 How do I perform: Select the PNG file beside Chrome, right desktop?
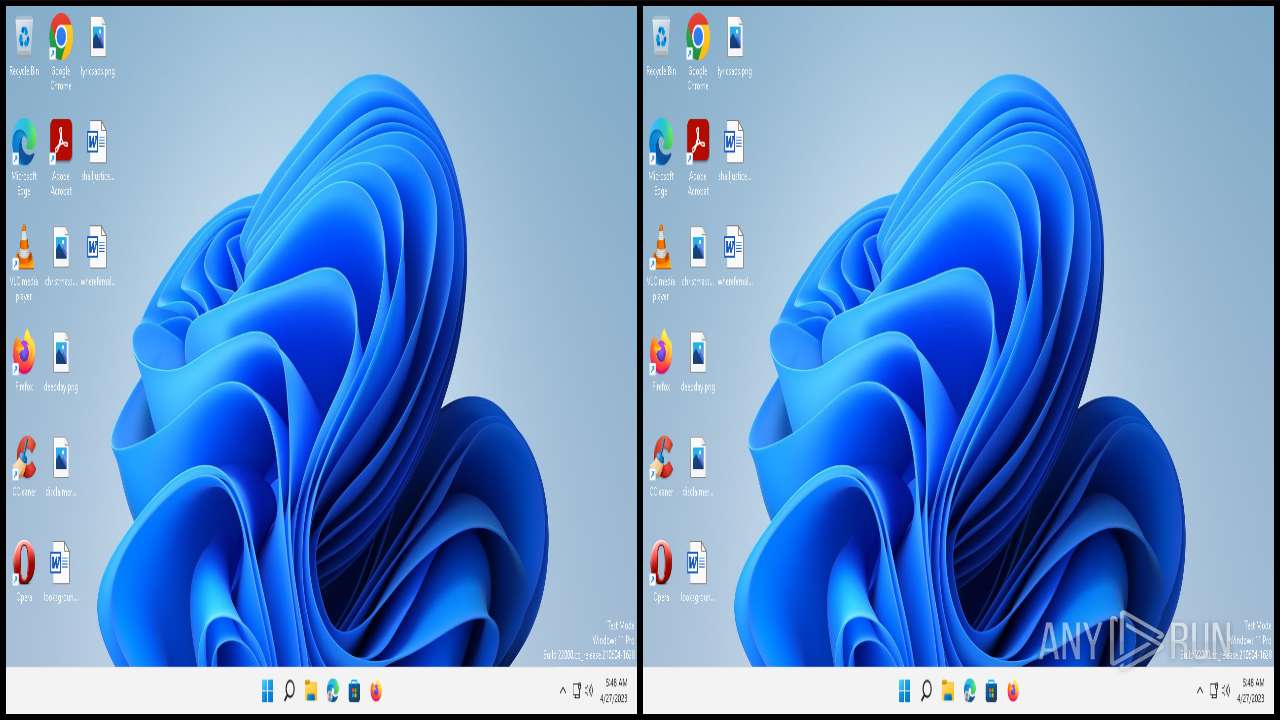click(734, 46)
